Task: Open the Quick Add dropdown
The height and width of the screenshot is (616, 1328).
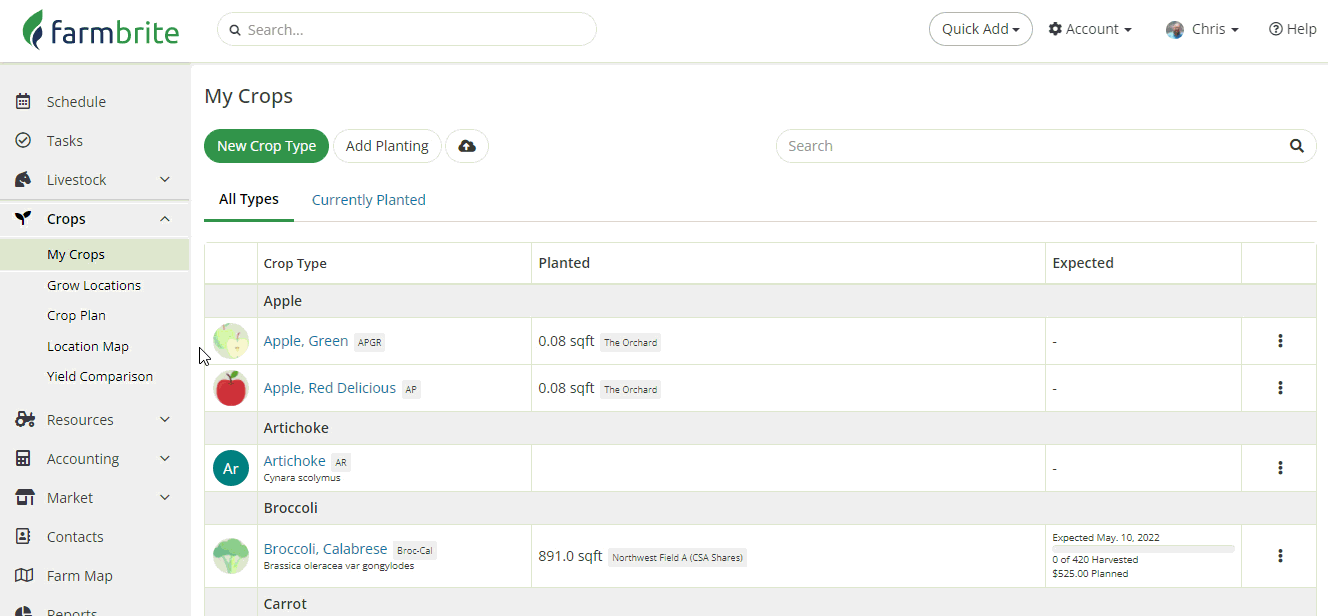Action: (x=980, y=29)
